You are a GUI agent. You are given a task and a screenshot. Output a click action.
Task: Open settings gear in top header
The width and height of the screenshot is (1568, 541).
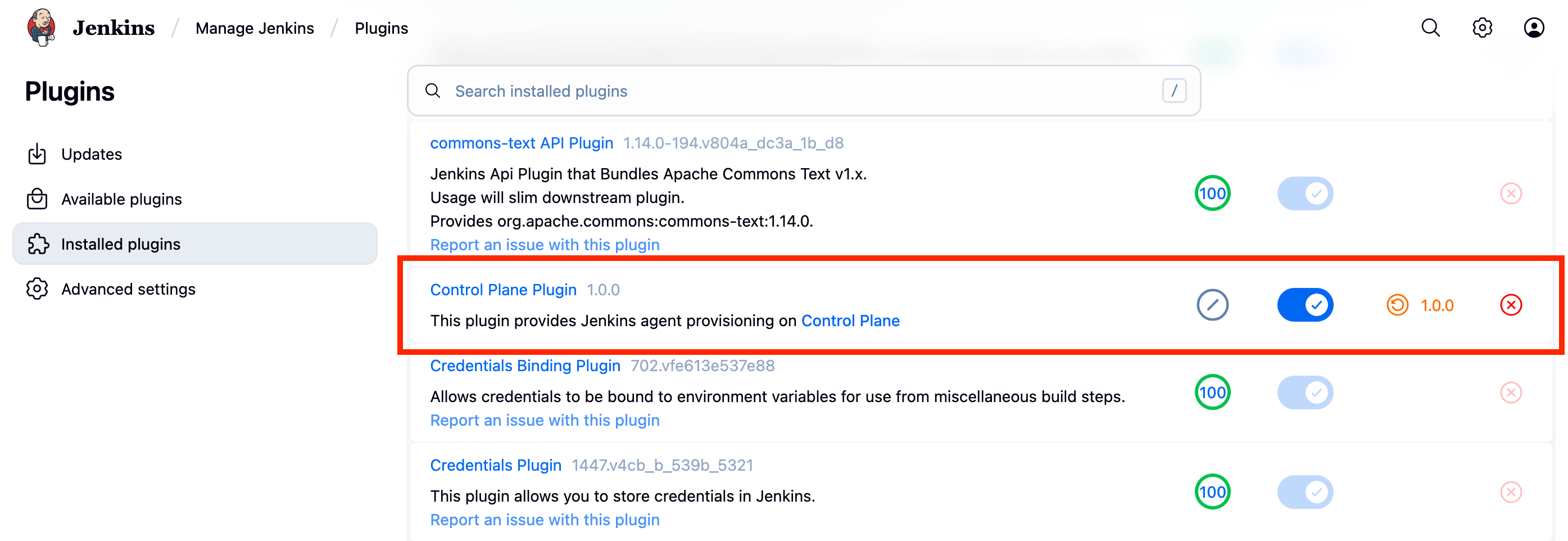(1482, 28)
